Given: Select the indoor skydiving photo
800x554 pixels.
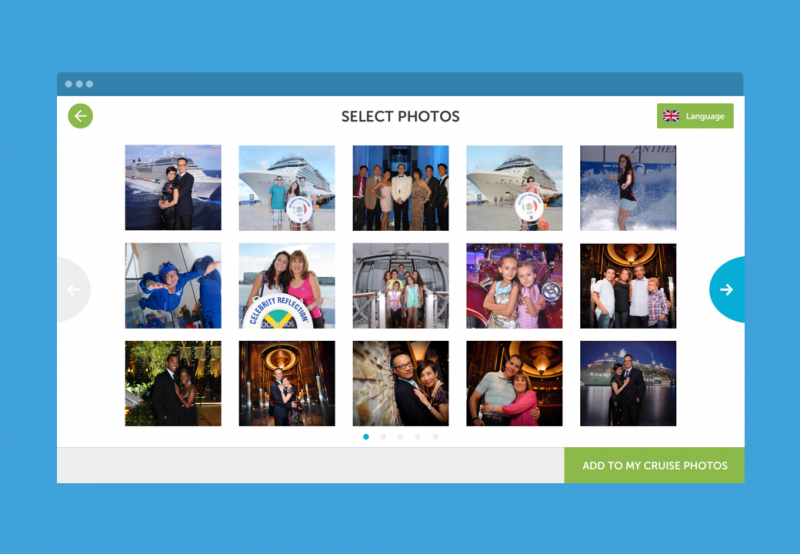Looking at the screenshot, I should coord(173,285).
